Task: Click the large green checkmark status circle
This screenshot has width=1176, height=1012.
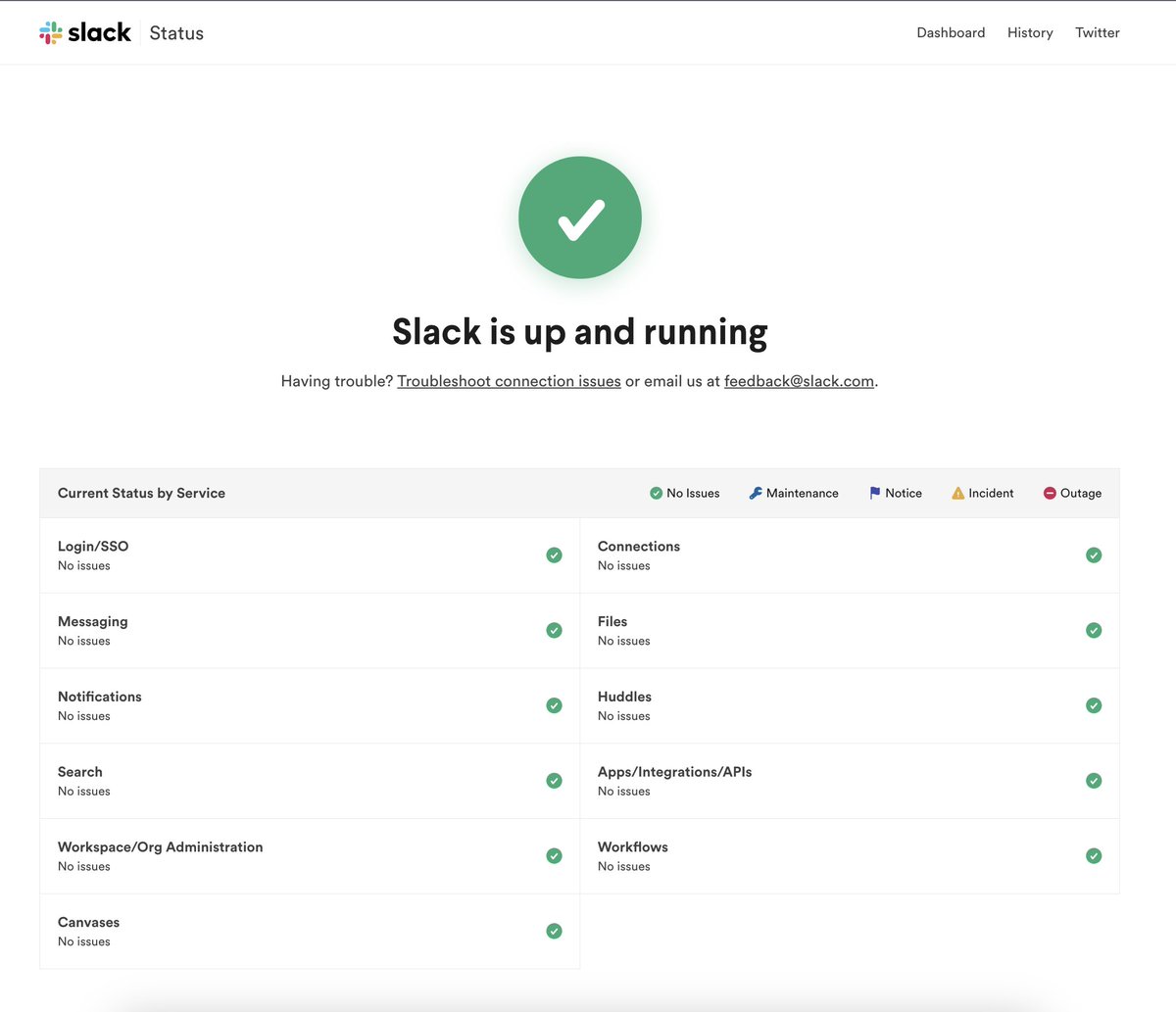Action: click(x=580, y=217)
